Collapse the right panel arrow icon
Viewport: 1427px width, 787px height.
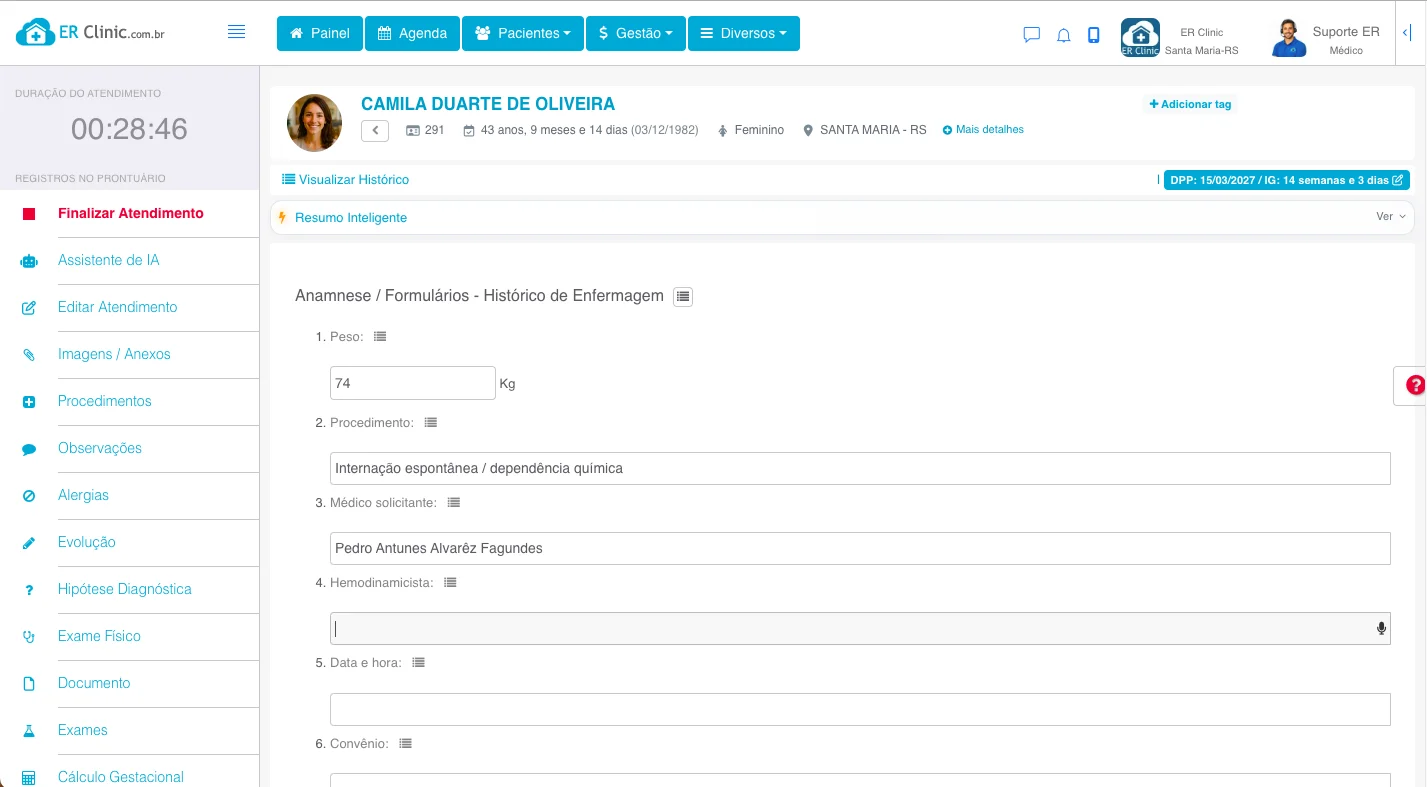coord(1408,33)
